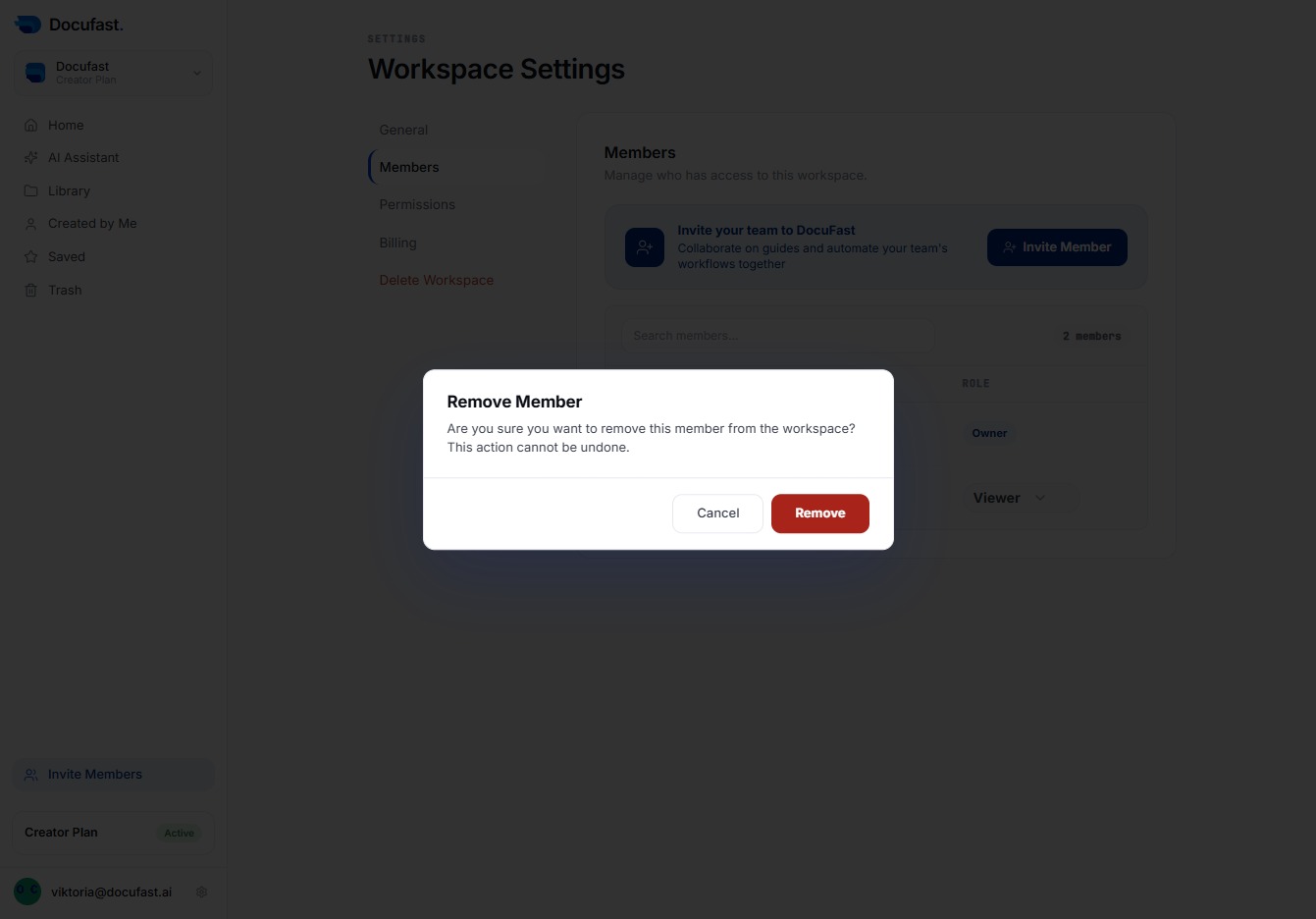The image size is (1316, 919).
Task: Click viktoria@docufast.ai account email
Action: pos(111,892)
